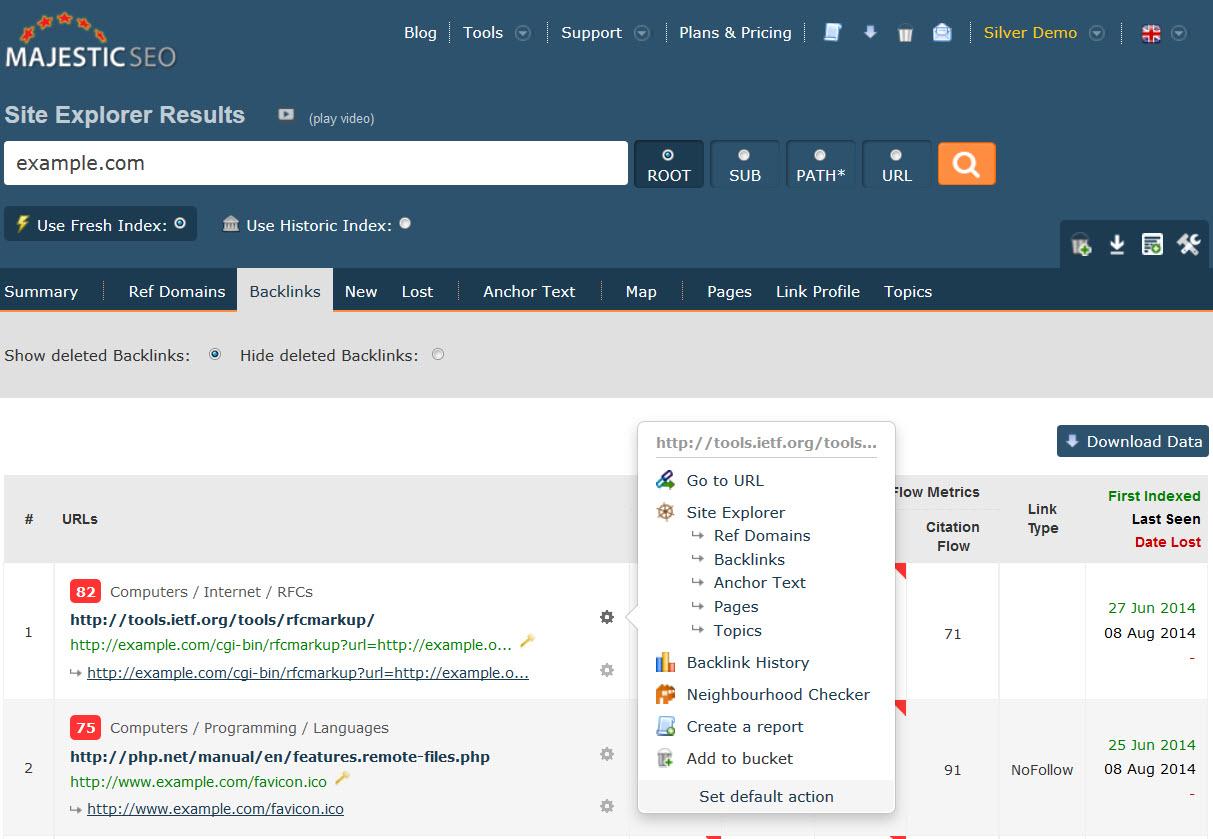Click the example.com search input field
The height and width of the screenshot is (839, 1213).
(316, 163)
